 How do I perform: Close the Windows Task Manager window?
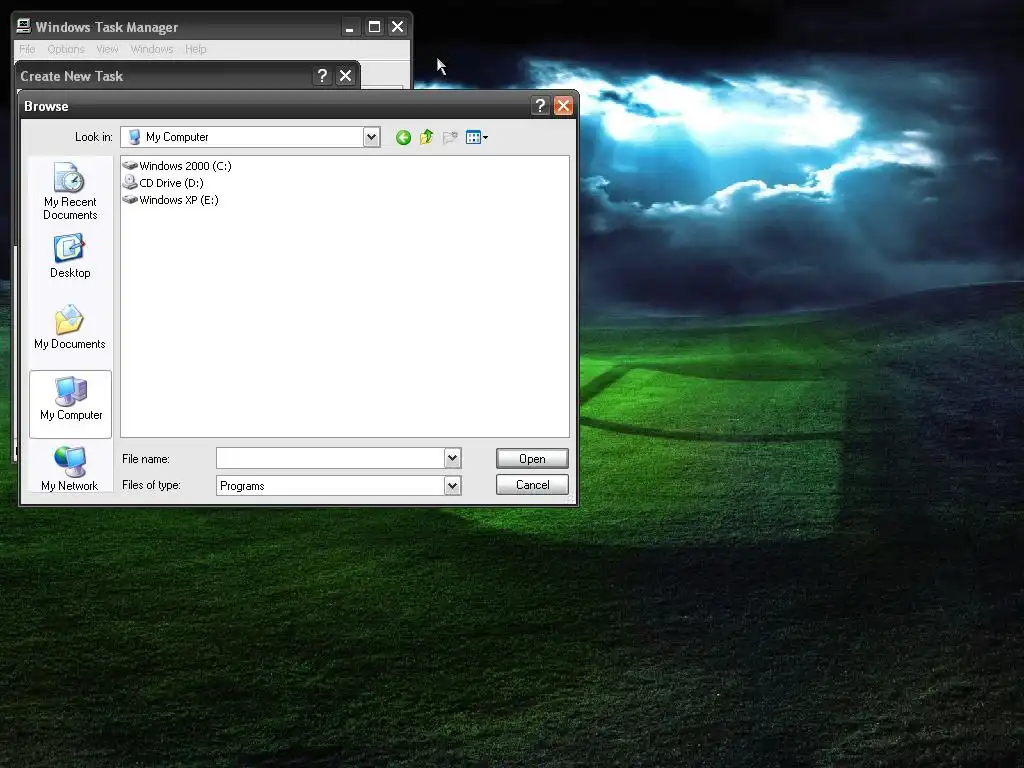point(397,27)
